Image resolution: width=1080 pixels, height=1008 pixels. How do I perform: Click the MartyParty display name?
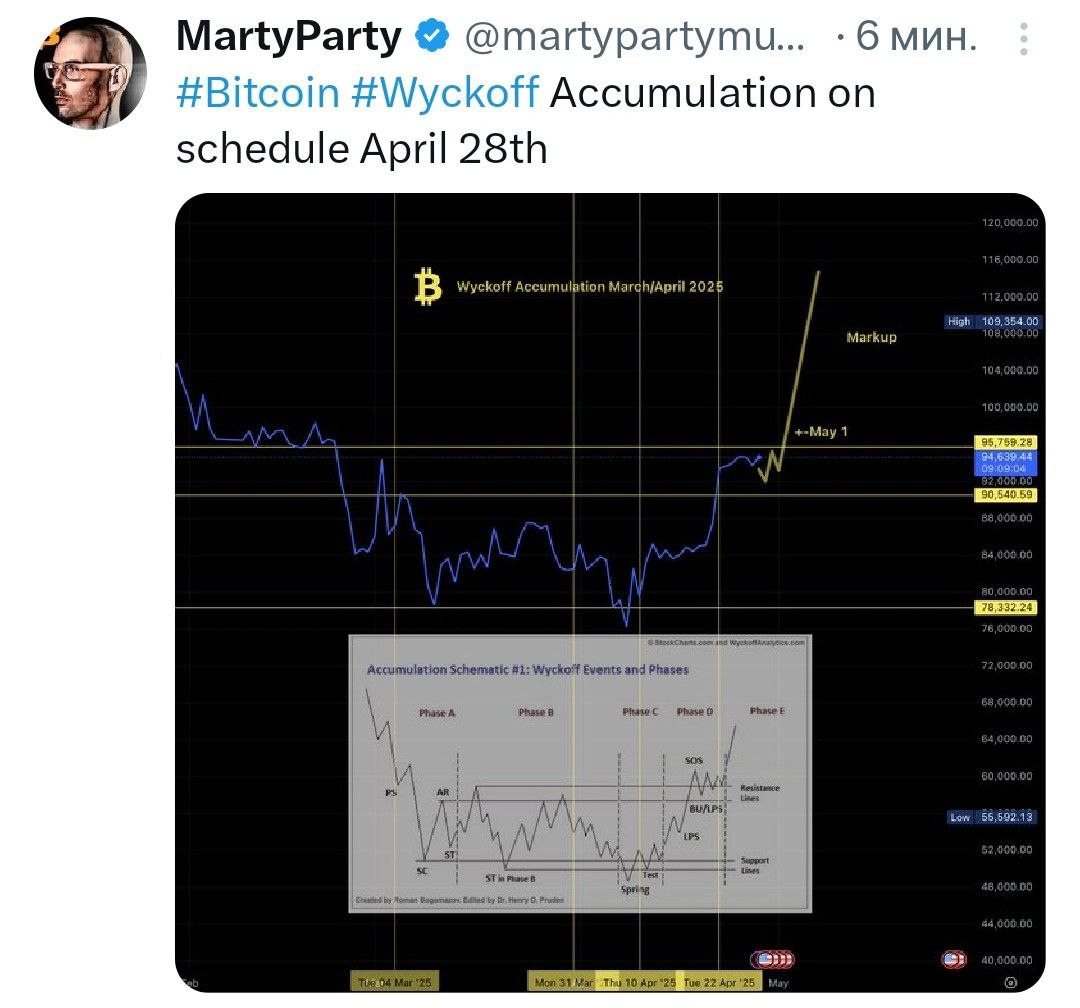pyautogui.click(x=289, y=36)
